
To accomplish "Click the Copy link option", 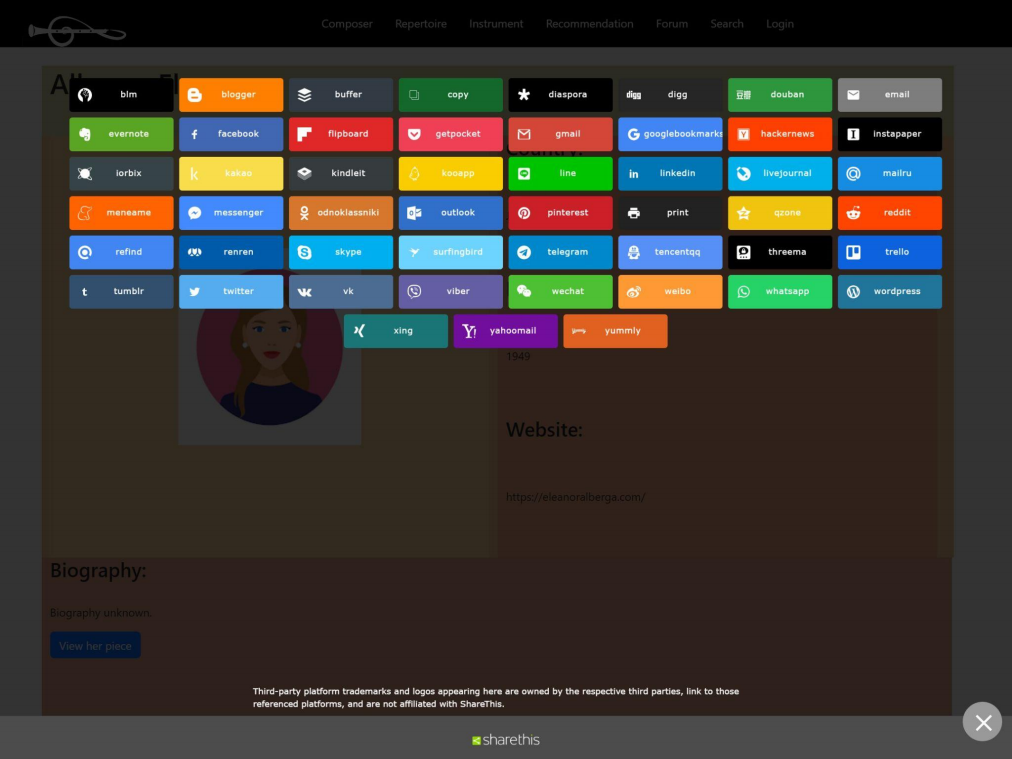I will click(450, 94).
